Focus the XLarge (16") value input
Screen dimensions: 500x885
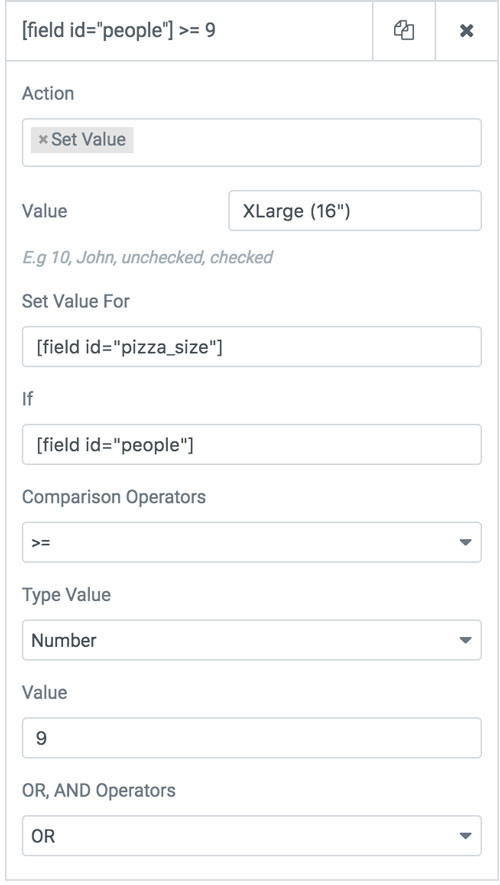[x=355, y=211]
